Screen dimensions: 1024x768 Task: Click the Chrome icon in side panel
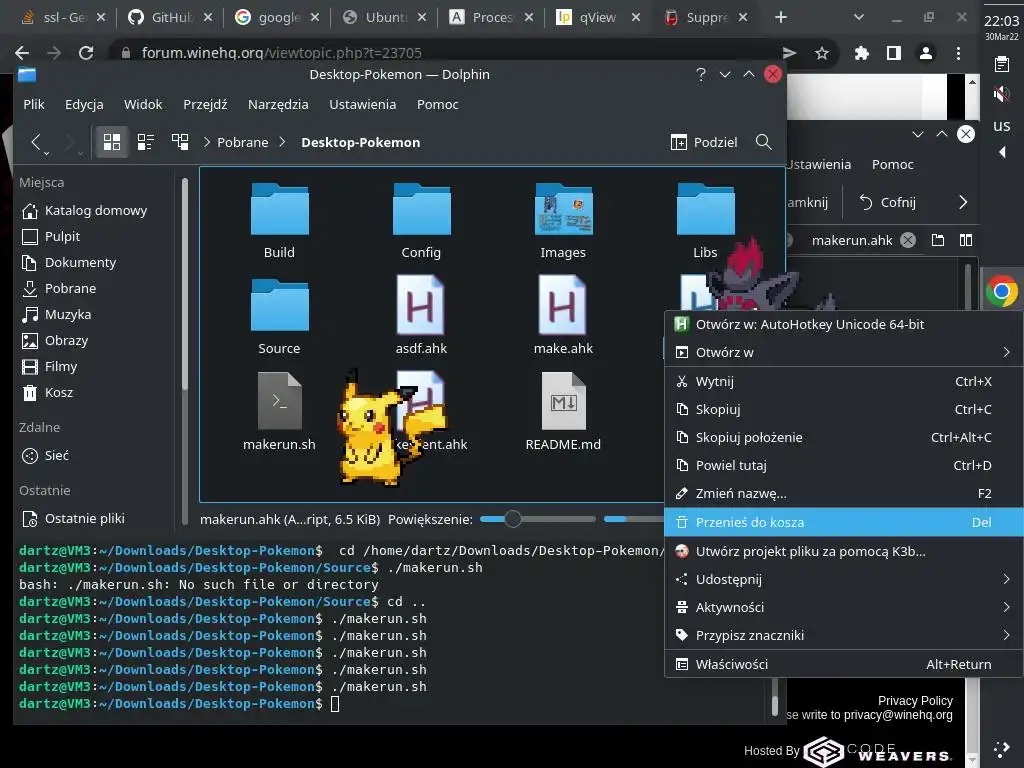click(1002, 291)
